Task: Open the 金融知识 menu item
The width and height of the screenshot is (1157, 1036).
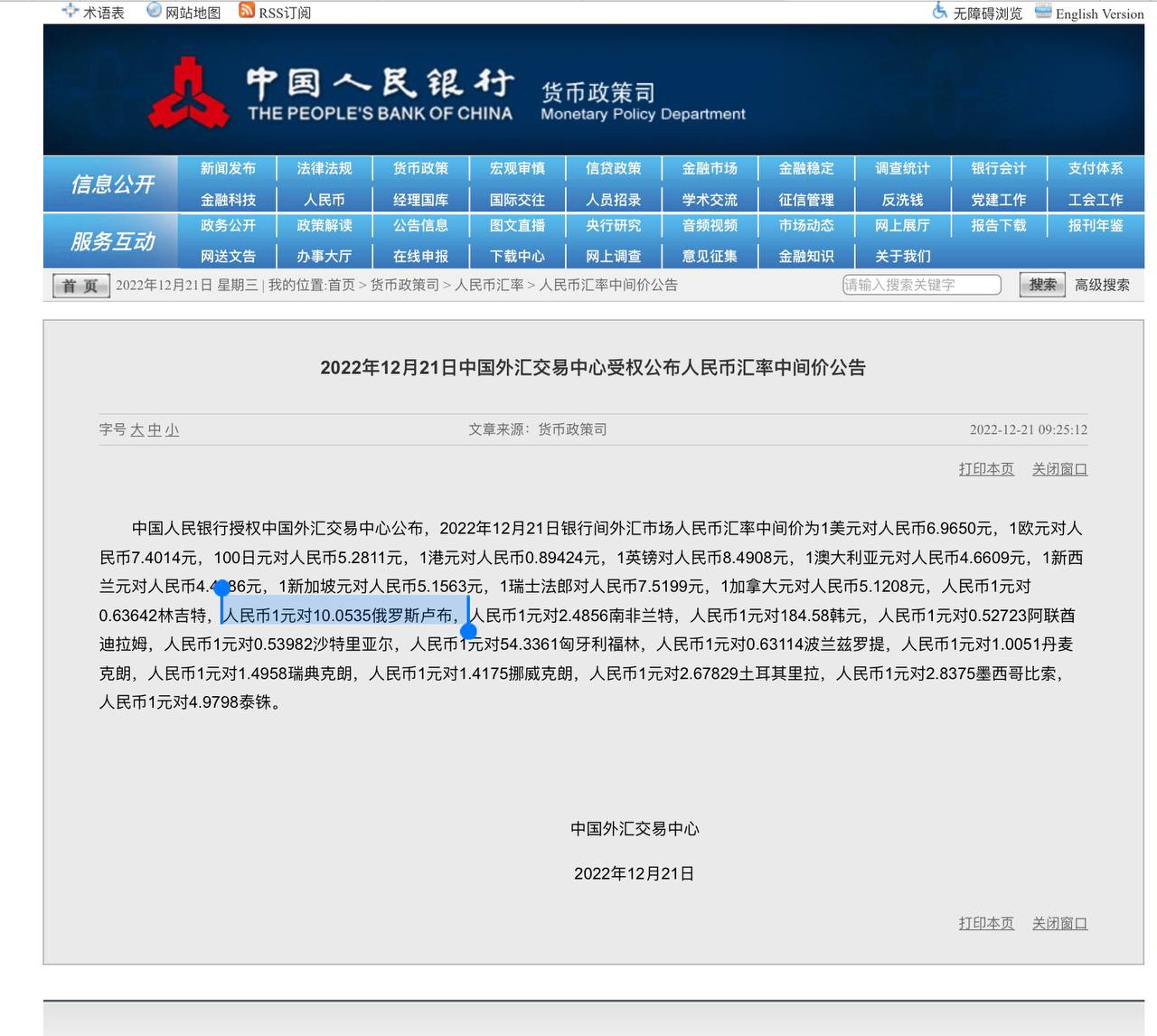Action: tap(806, 256)
